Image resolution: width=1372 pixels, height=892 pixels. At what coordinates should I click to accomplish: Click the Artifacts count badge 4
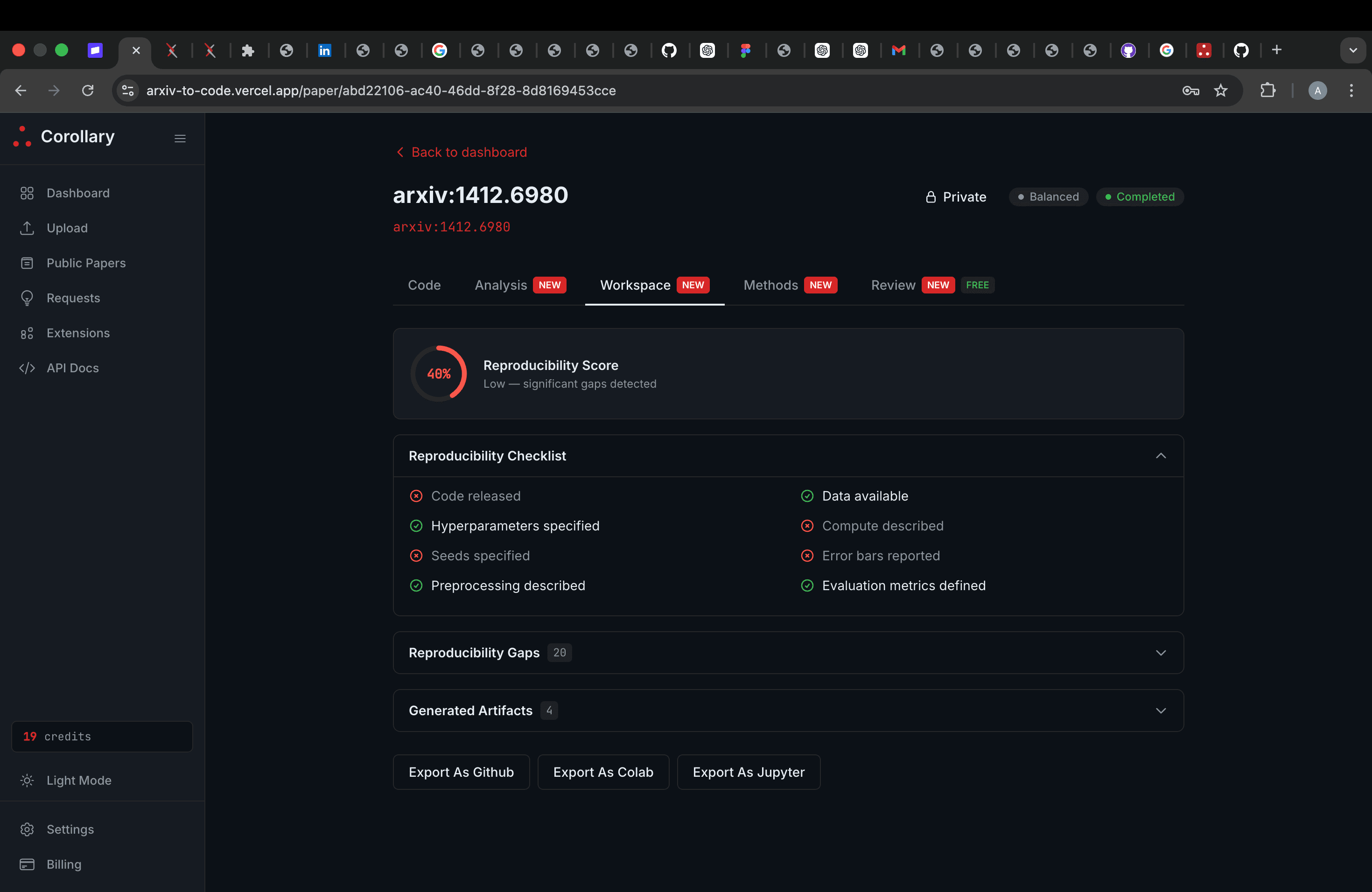click(549, 711)
